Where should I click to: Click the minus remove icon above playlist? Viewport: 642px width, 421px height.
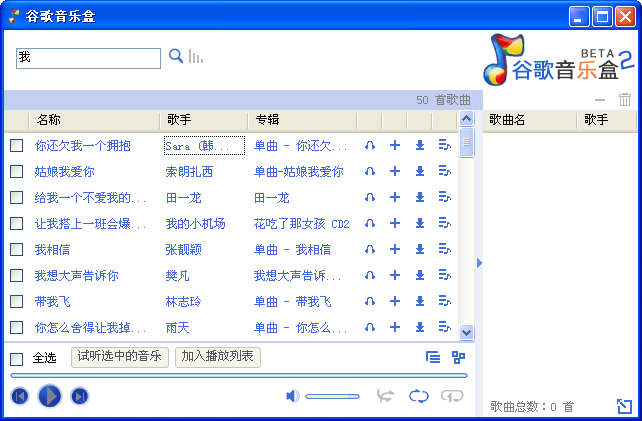600,100
